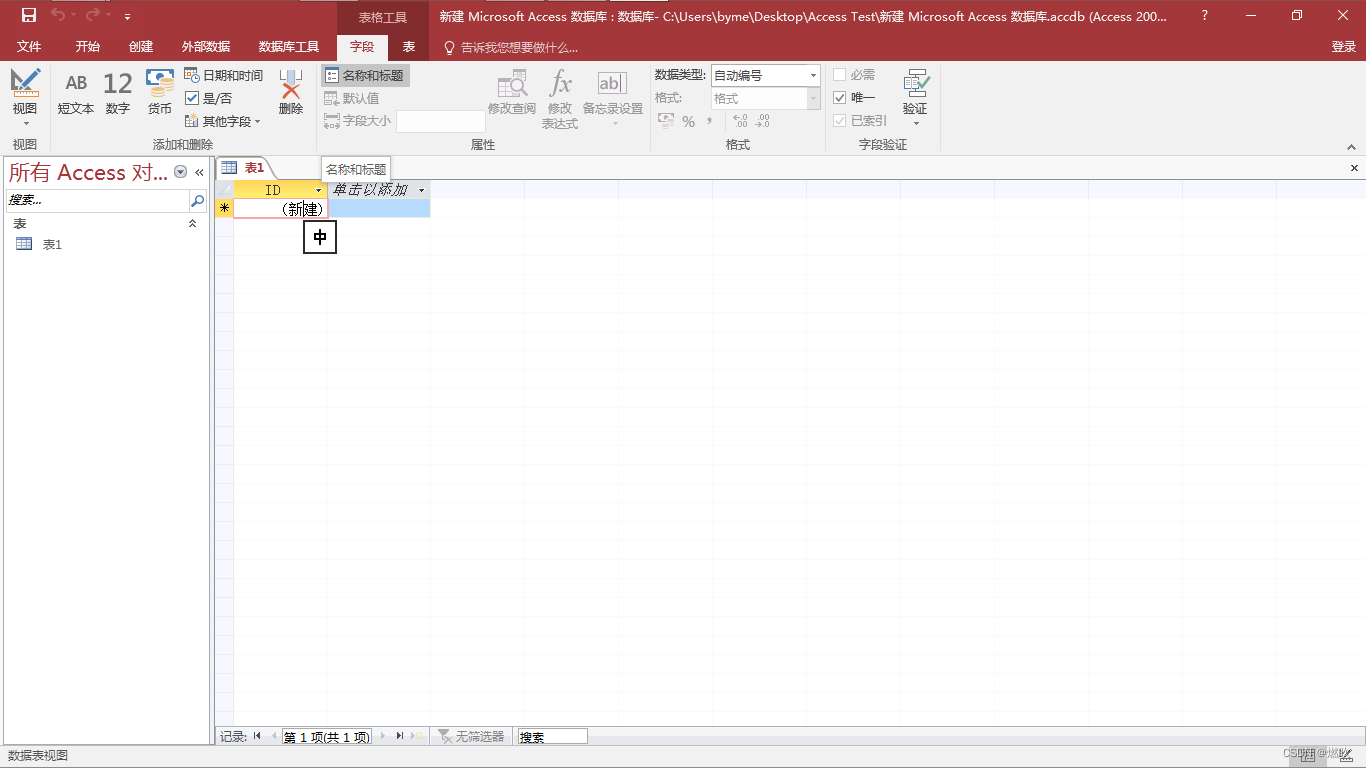This screenshot has height=768, width=1366.
Task: Click the lightbulb Tell Me icon
Action: click(x=449, y=47)
